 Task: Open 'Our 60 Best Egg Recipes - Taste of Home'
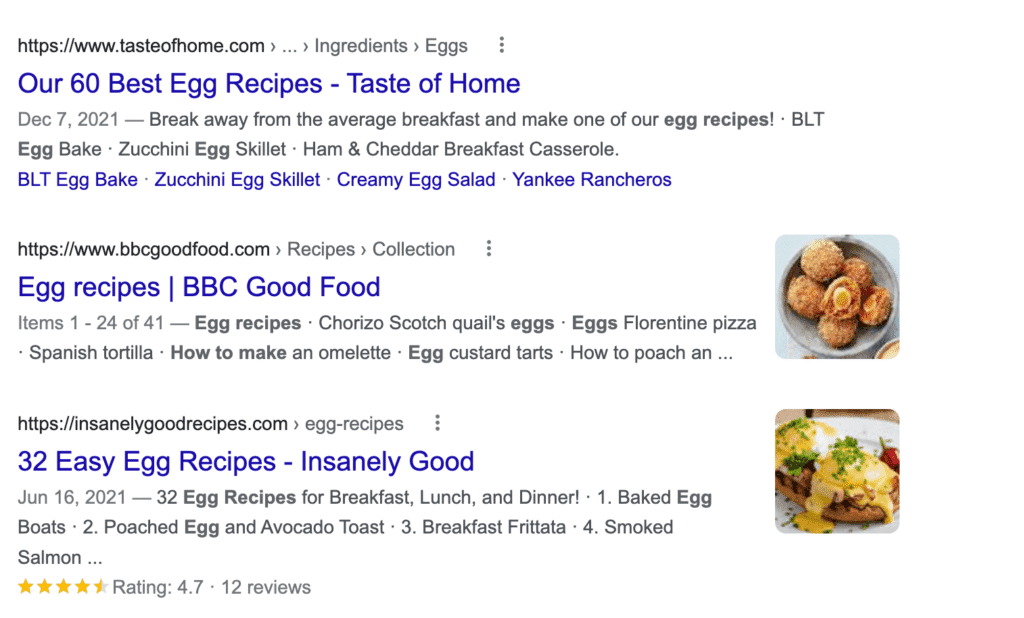pos(268,83)
